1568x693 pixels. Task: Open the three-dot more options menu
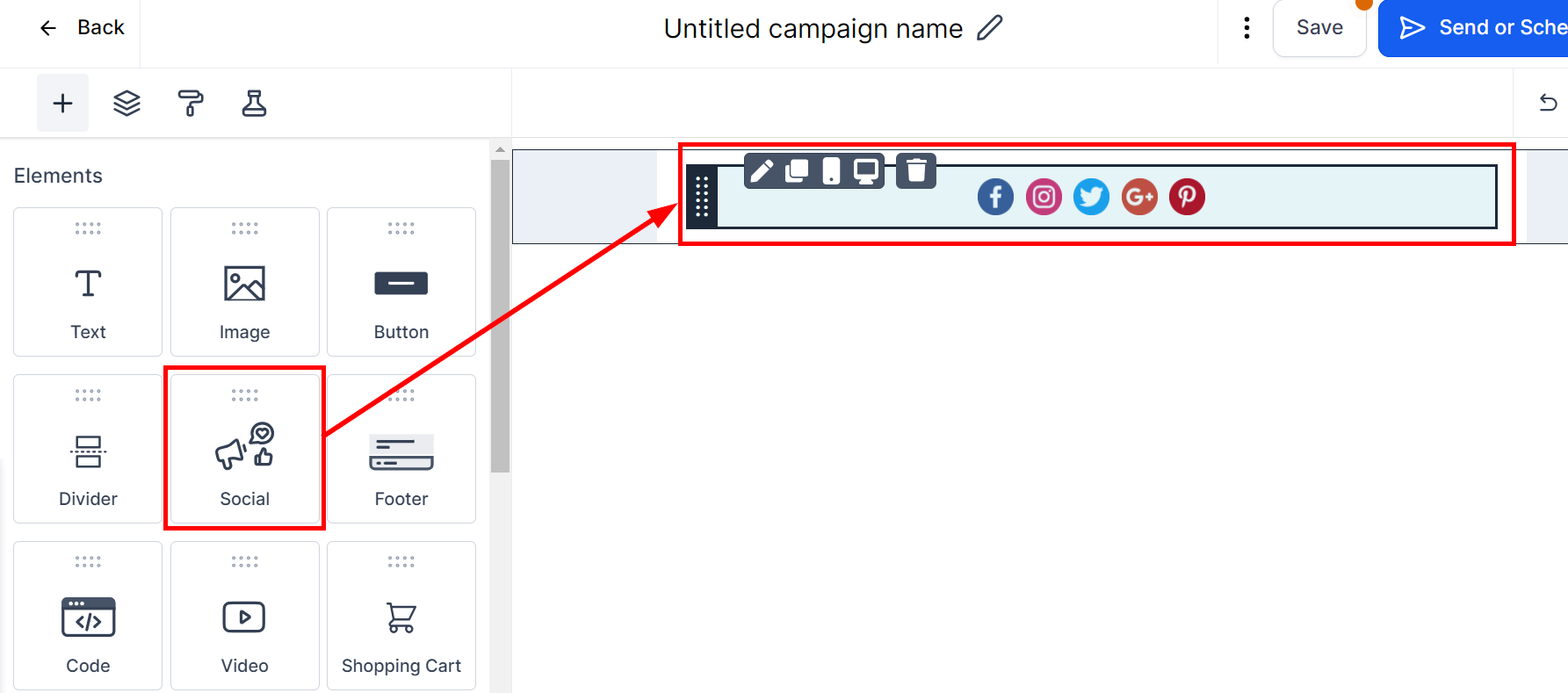[1246, 28]
